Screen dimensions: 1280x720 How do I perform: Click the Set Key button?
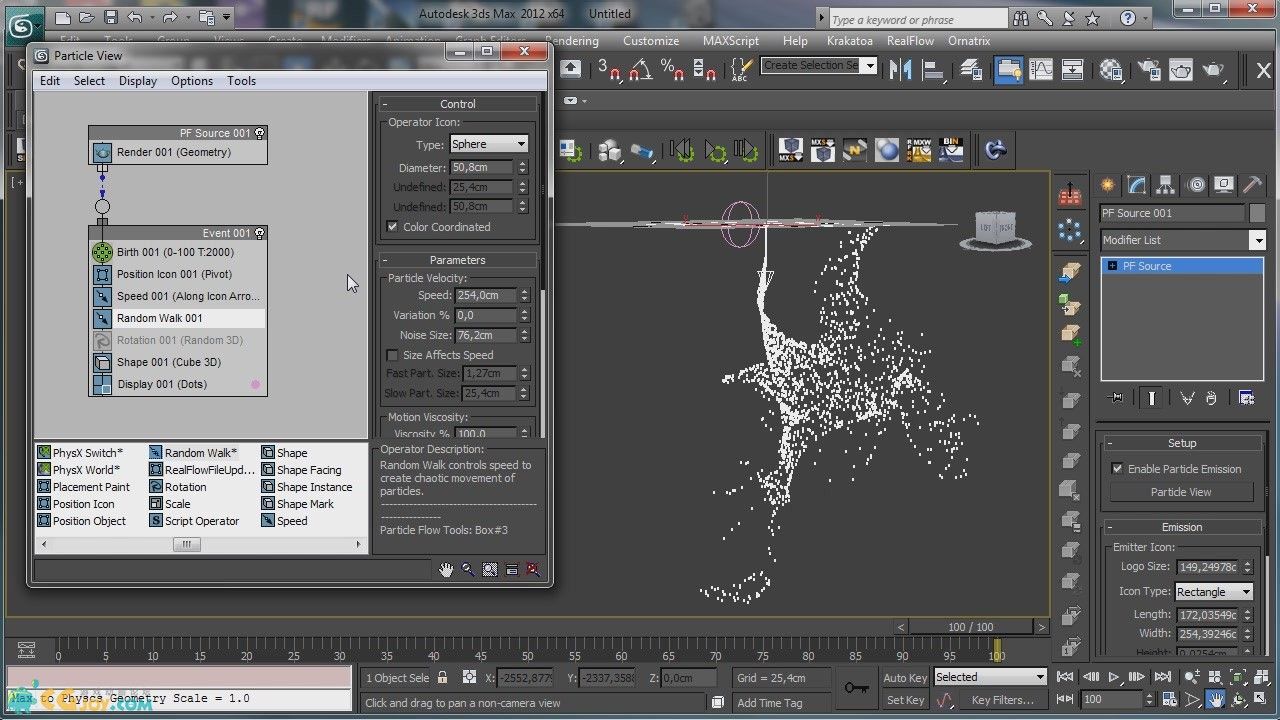click(x=905, y=700)
